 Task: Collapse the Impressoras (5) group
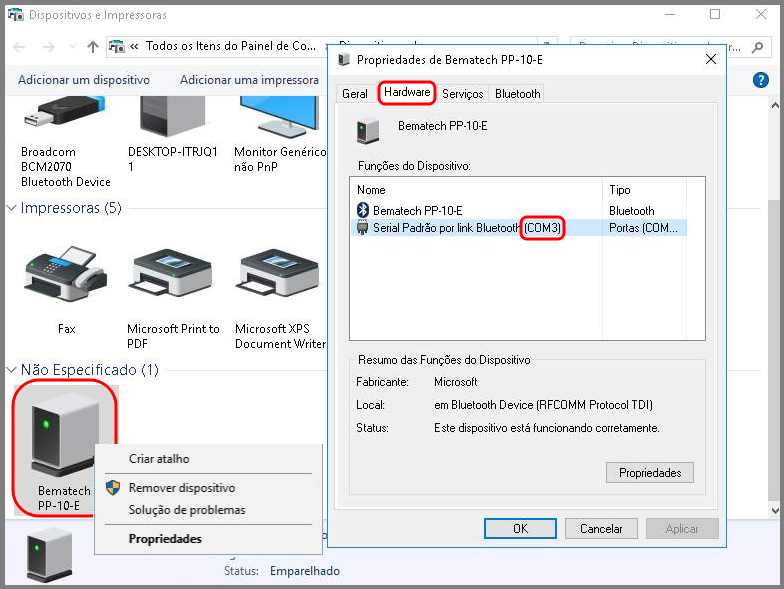(x=13, y=208)
